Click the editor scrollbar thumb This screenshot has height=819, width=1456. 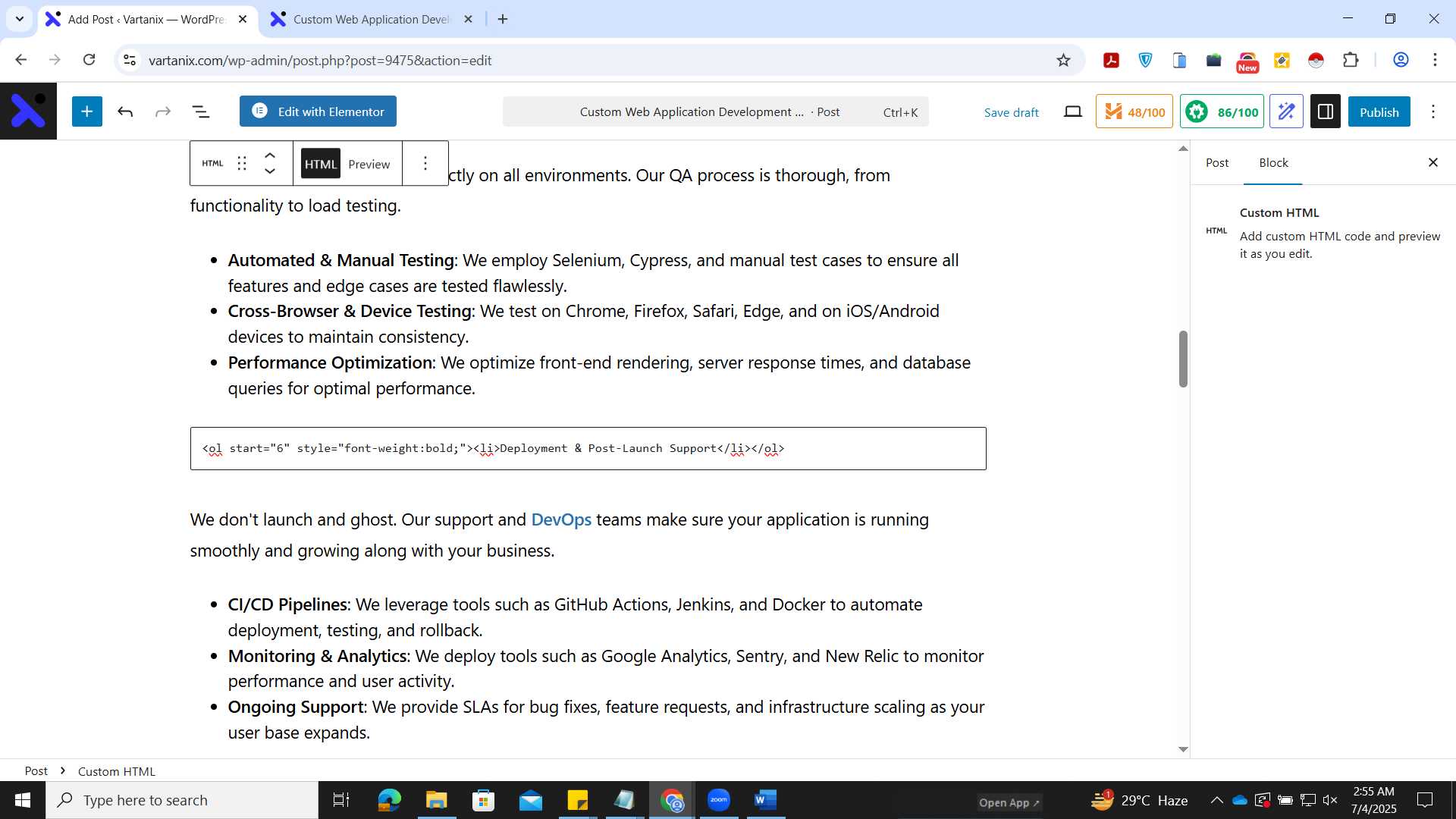coord(1183,359)
